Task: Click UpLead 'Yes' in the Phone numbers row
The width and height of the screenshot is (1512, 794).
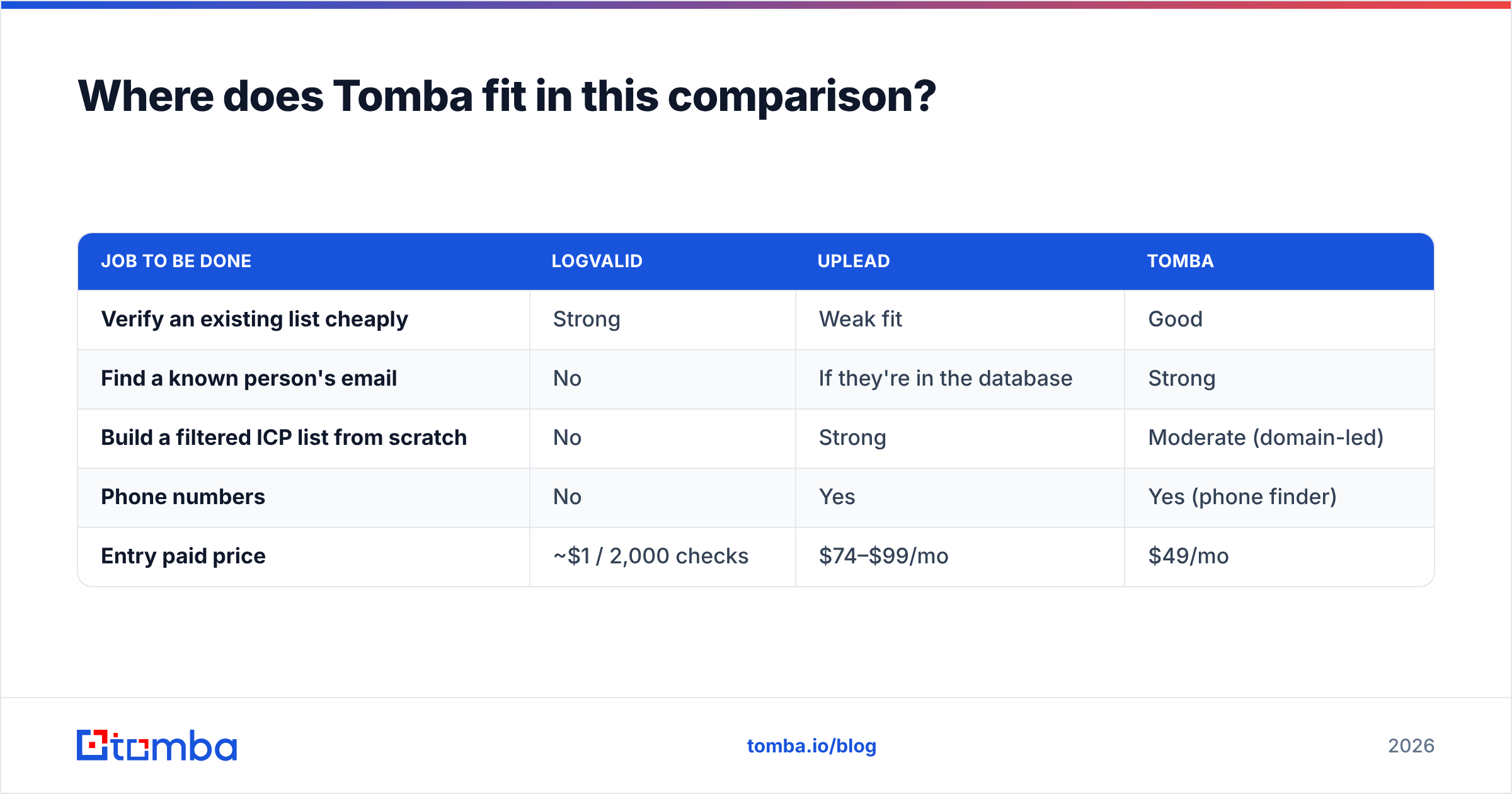Action: [837, 497]
